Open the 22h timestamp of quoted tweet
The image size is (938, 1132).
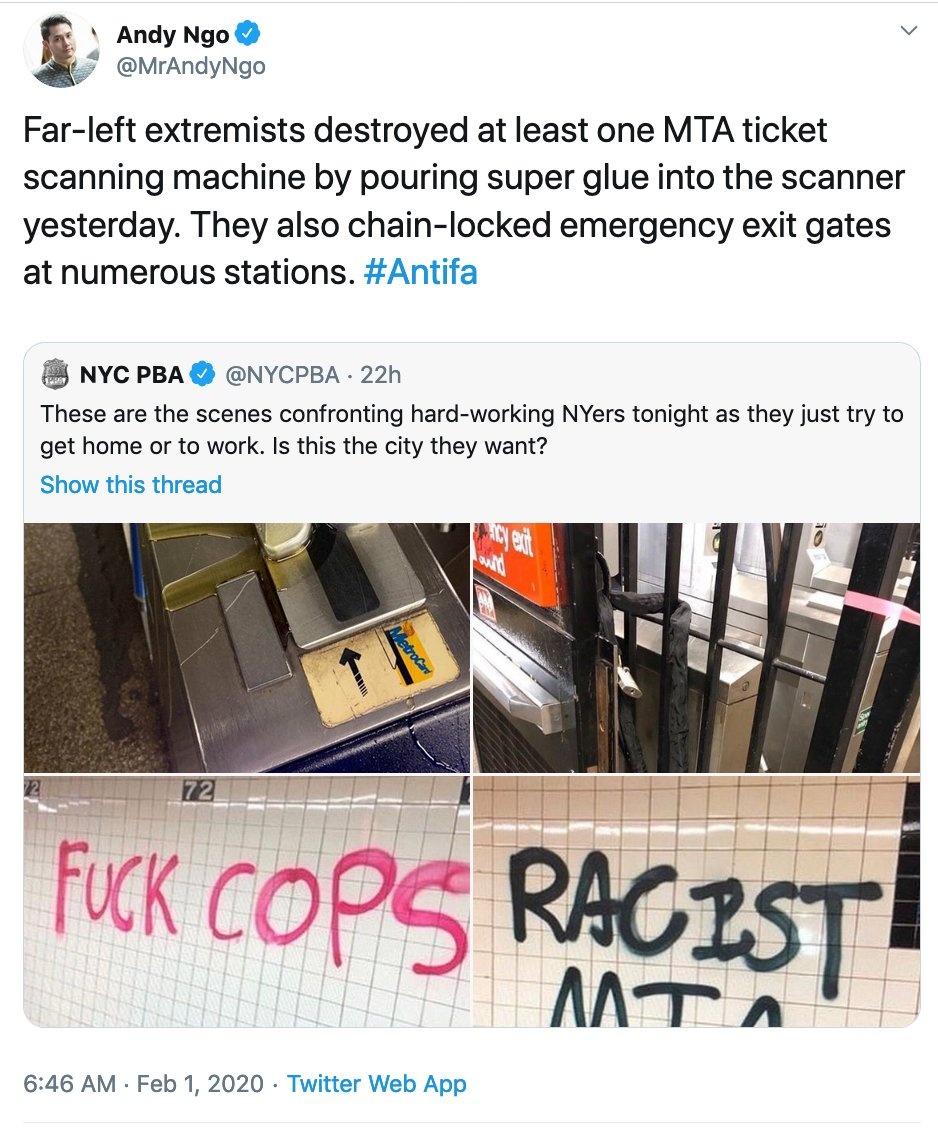381,375
